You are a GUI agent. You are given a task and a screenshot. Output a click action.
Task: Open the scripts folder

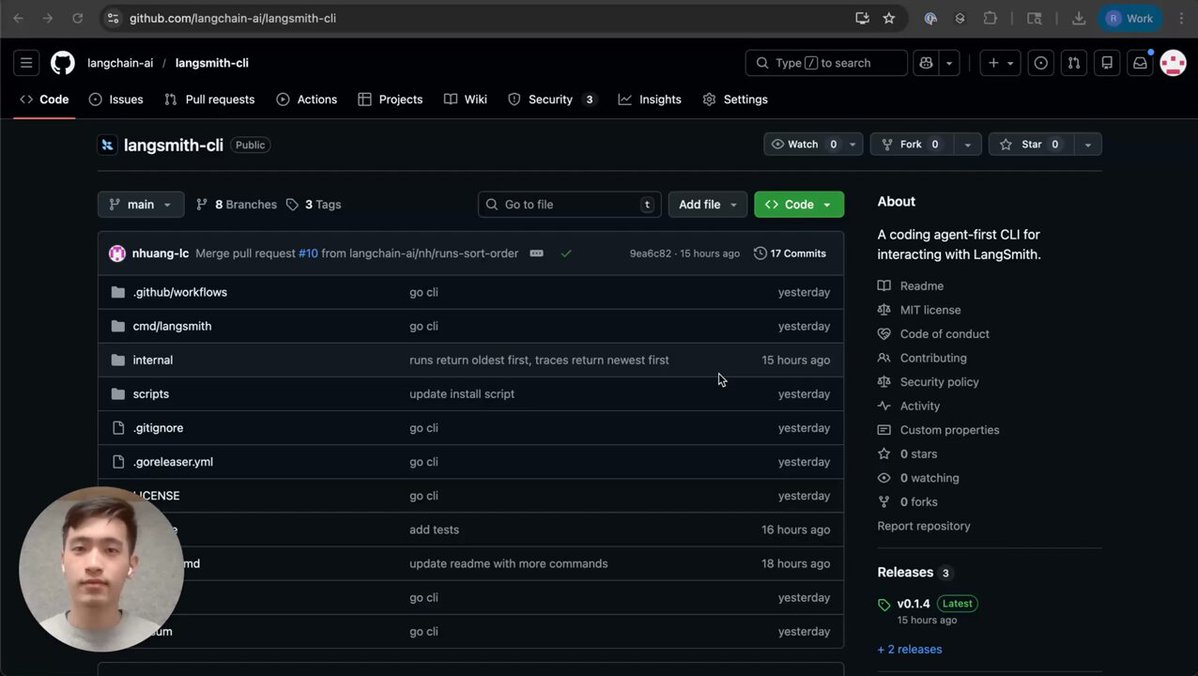151,394
